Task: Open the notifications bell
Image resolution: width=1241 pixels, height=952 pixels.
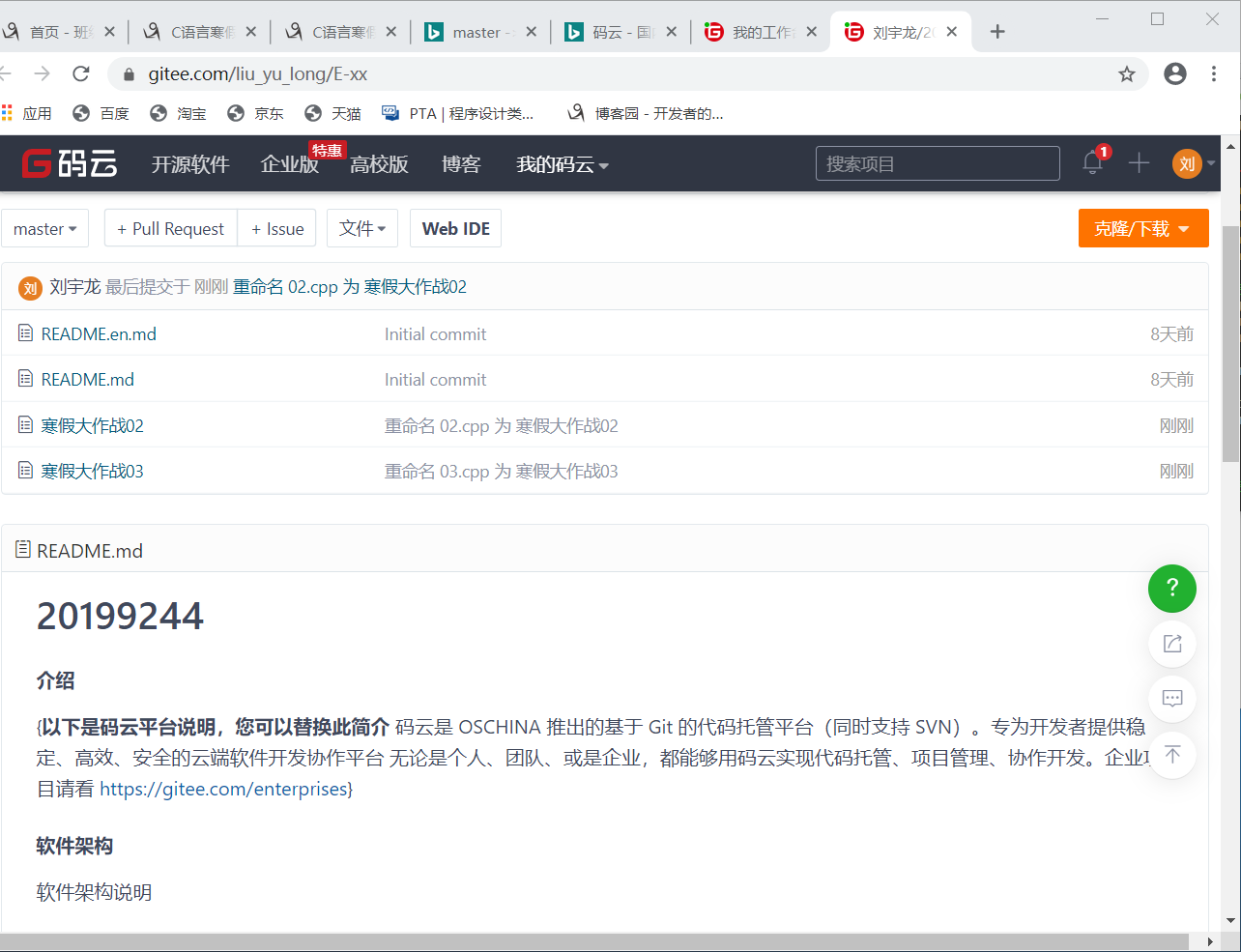Action: pos(1093,162)
